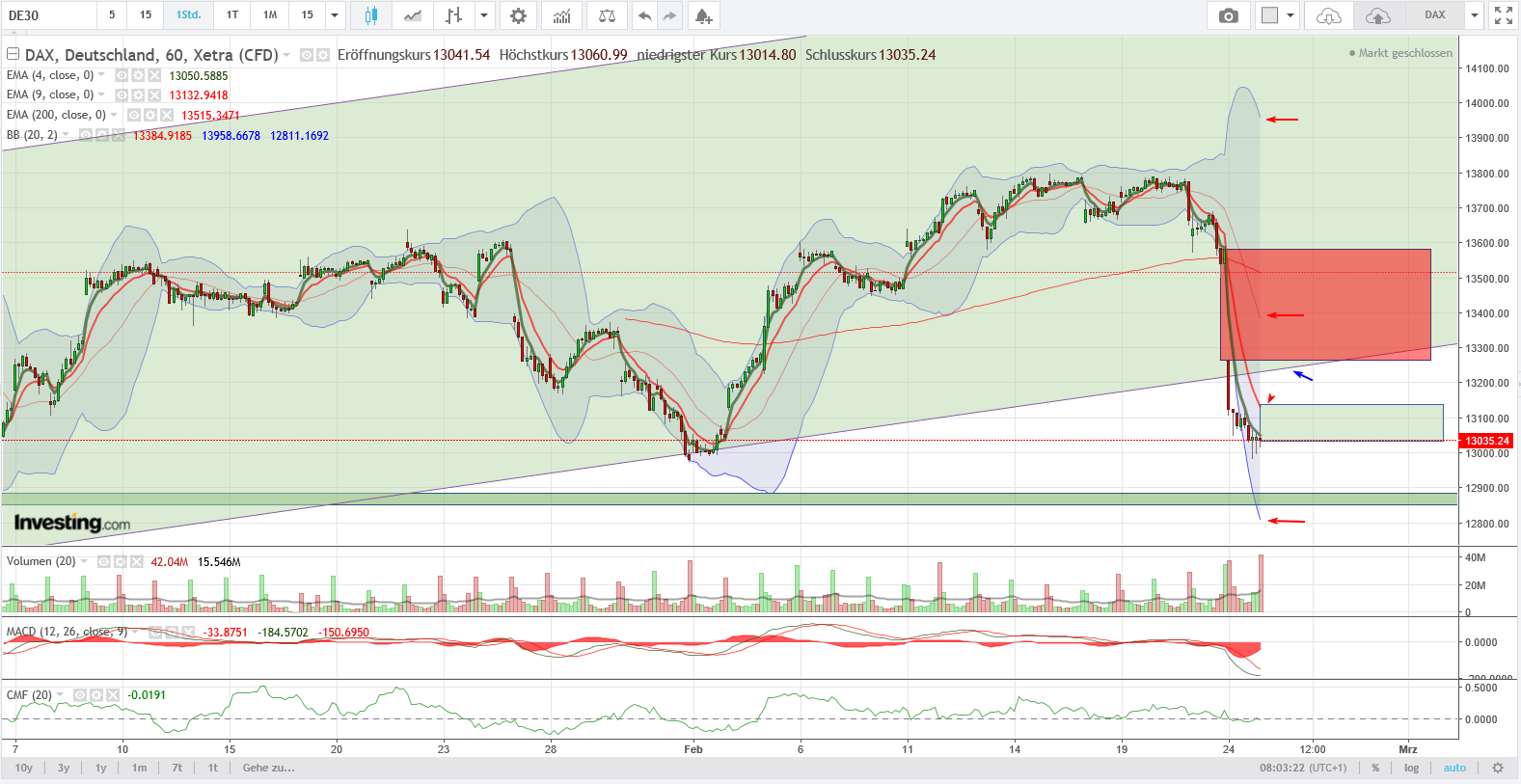This screenshot has width=1521, height=784.
Task: Open EMA (9, close, 0) dropdown arrow
Action: point(101,95)
